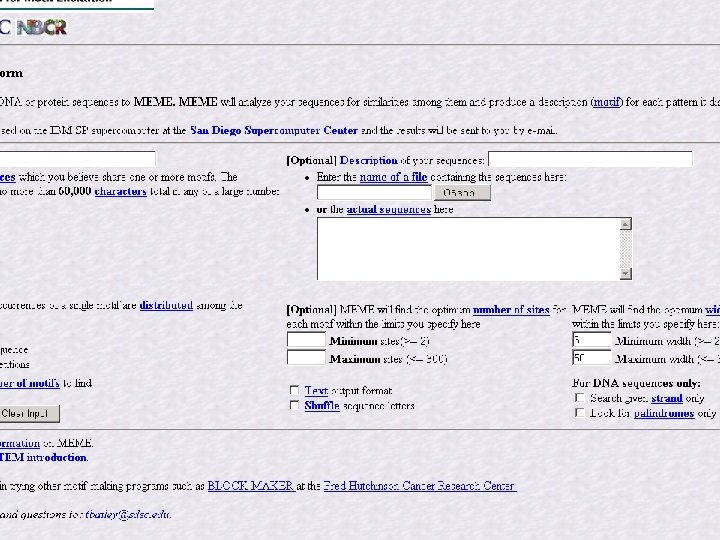Image resolution: width=720 pixels, height=540 pixels.
Task: Check Search given strand only
Action: pyautogui.click(x=580, y=398)
